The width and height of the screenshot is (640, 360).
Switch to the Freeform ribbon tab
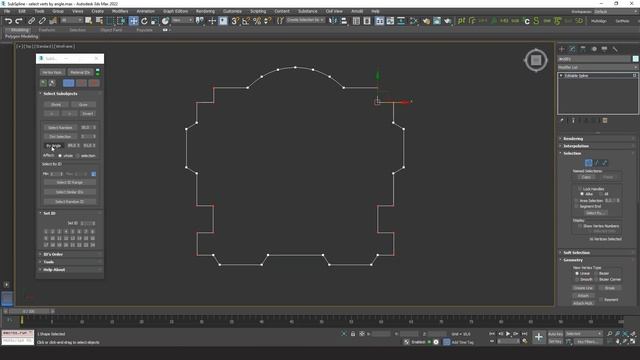pyautogui.click(x=47, y=30)
